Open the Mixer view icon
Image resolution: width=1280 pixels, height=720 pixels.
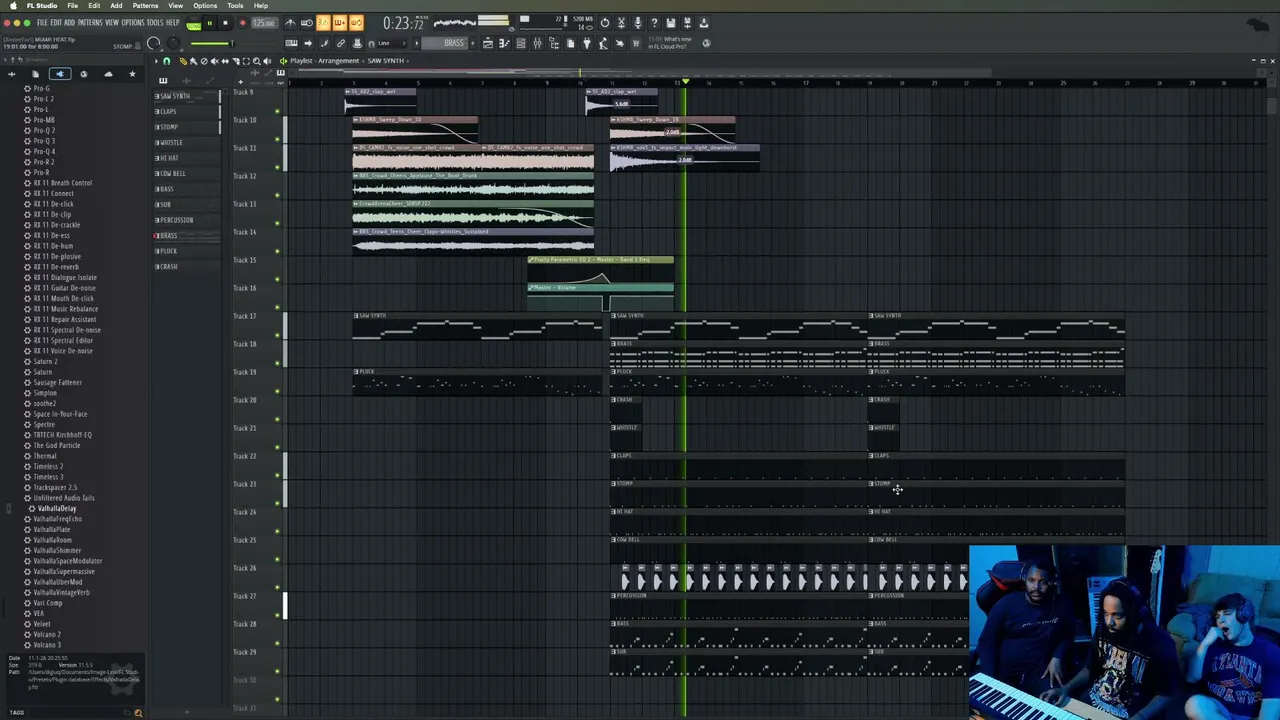[x=537, y=43]
